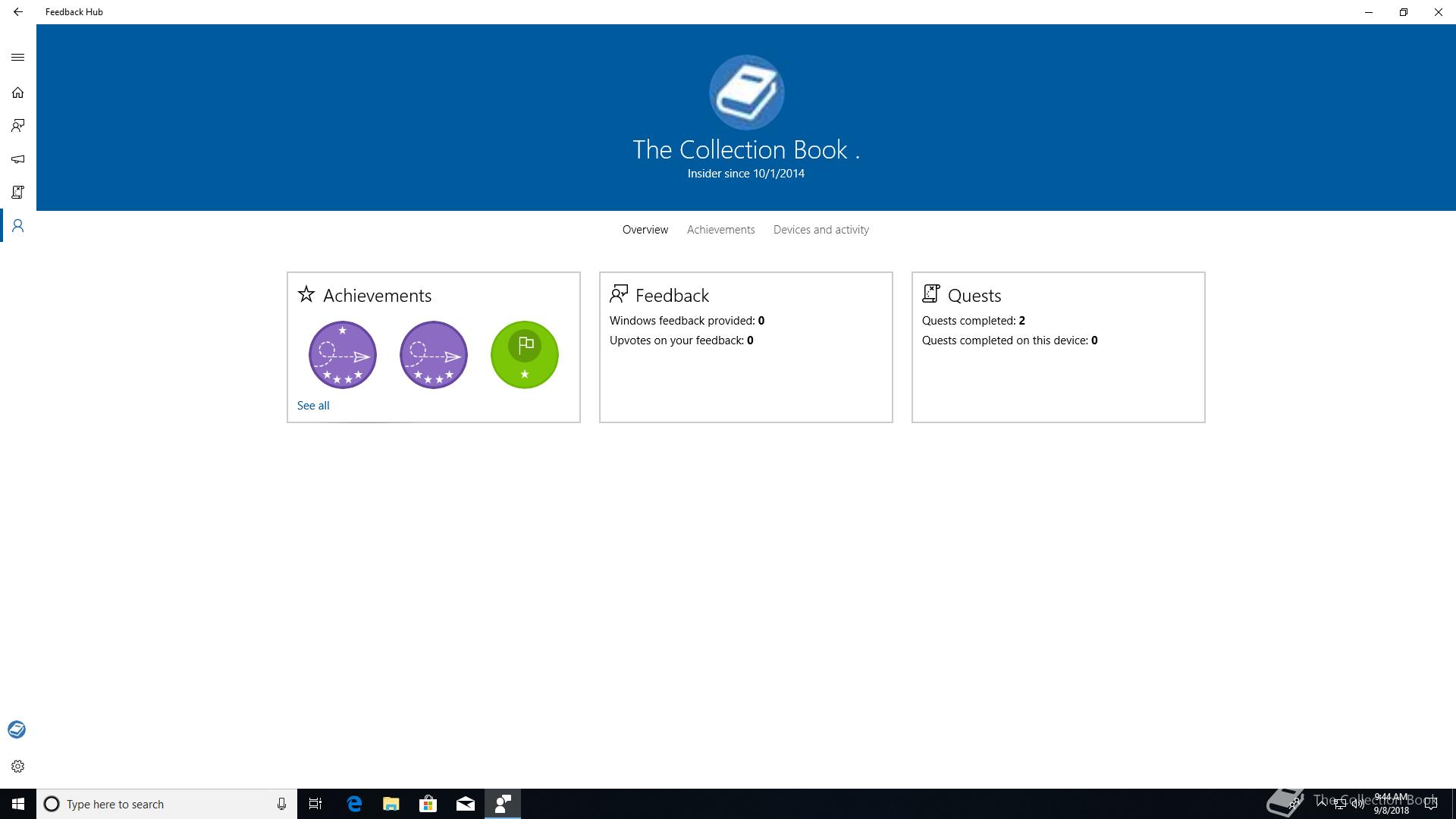Switch to Devices and activity tab
1456x819 pixels.
[821, 230]
